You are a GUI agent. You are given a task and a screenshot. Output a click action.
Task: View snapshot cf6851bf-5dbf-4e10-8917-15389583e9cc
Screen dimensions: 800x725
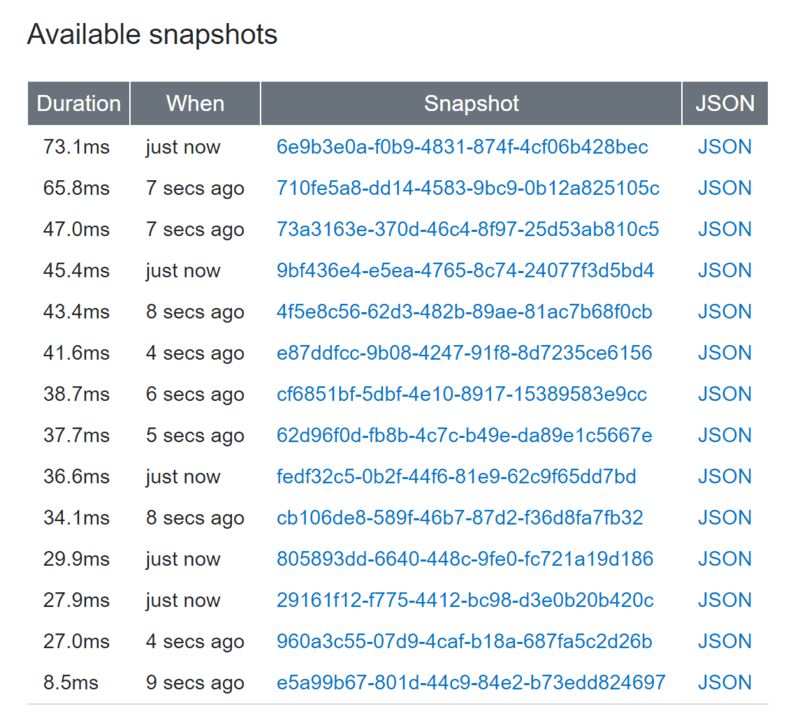click(461, 394)
